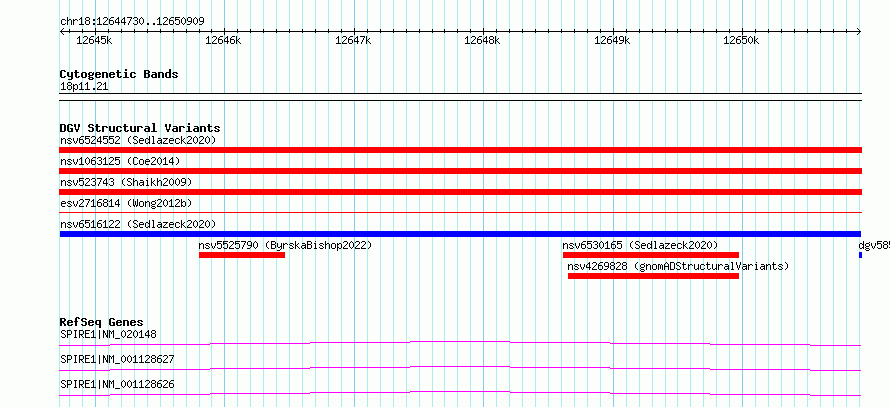Click the magenta transcript line for NM_001128626
Viewport: 890px width, 407px height.
coord(460,393)
